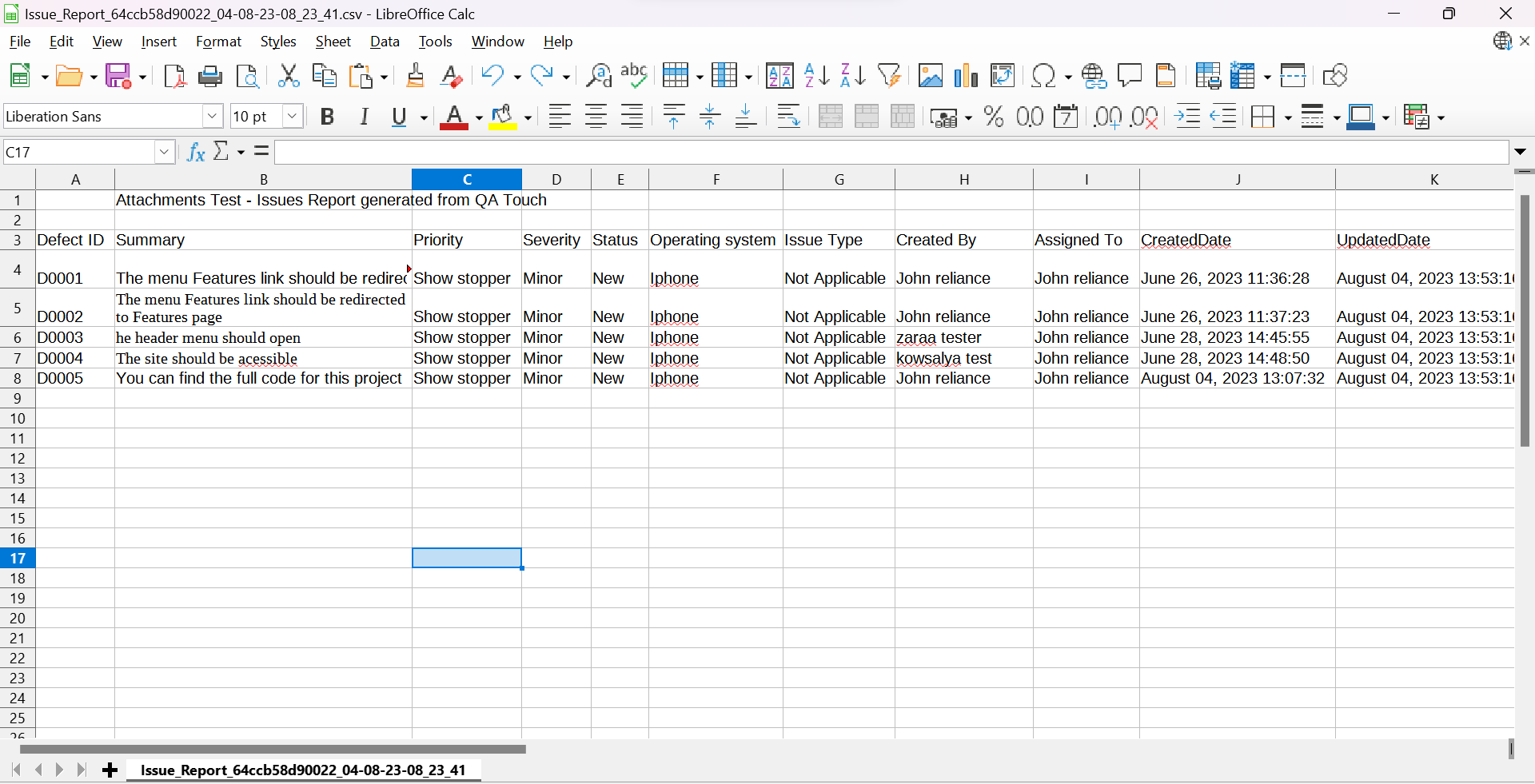Click the Insert Hyperlink icon
Screen dimensions: 1535x784
coord(1094,76)
